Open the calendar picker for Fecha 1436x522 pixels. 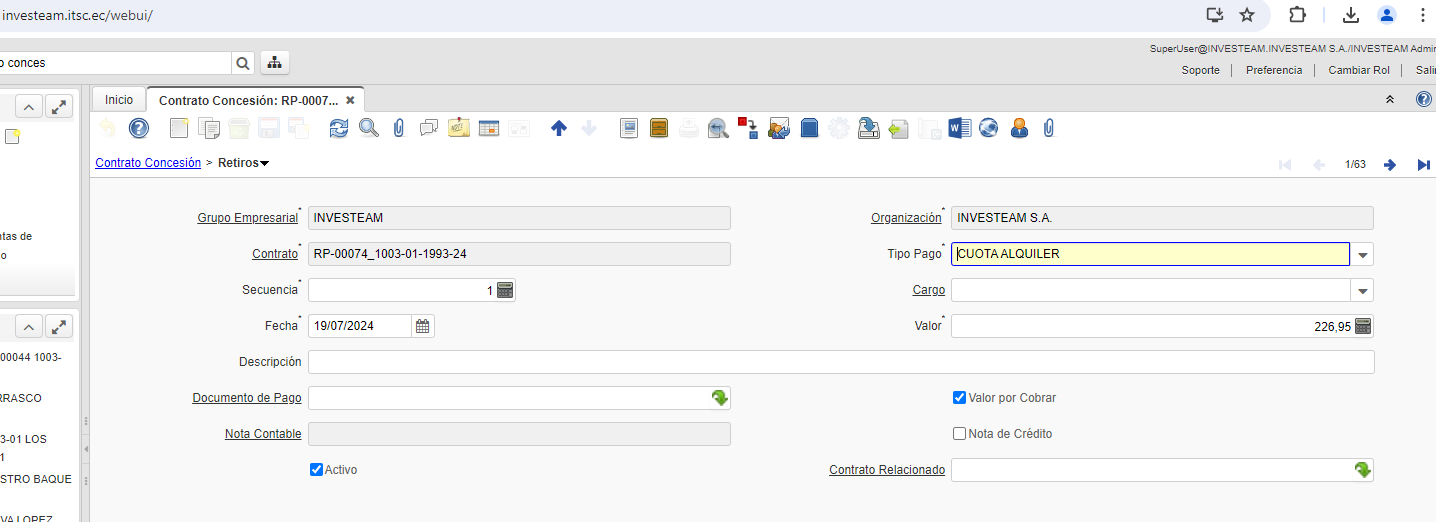click(423, 326)
